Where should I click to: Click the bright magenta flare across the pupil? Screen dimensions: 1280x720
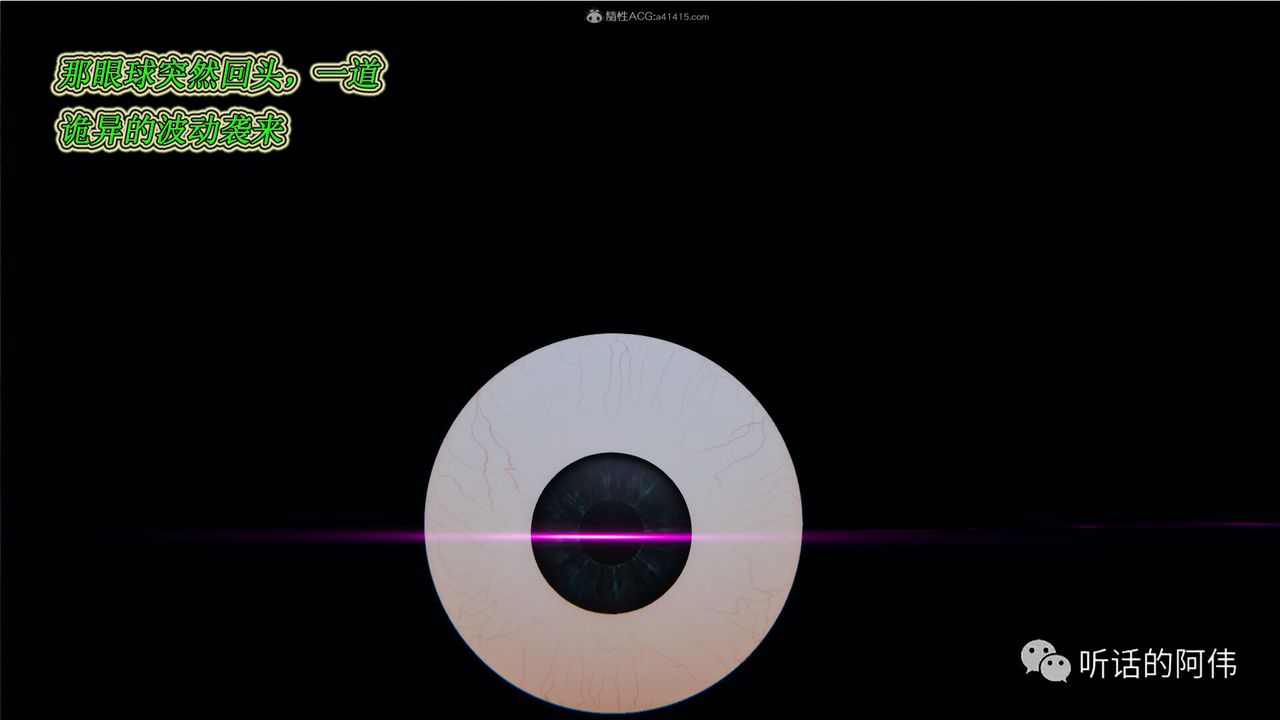coord(611,537)
